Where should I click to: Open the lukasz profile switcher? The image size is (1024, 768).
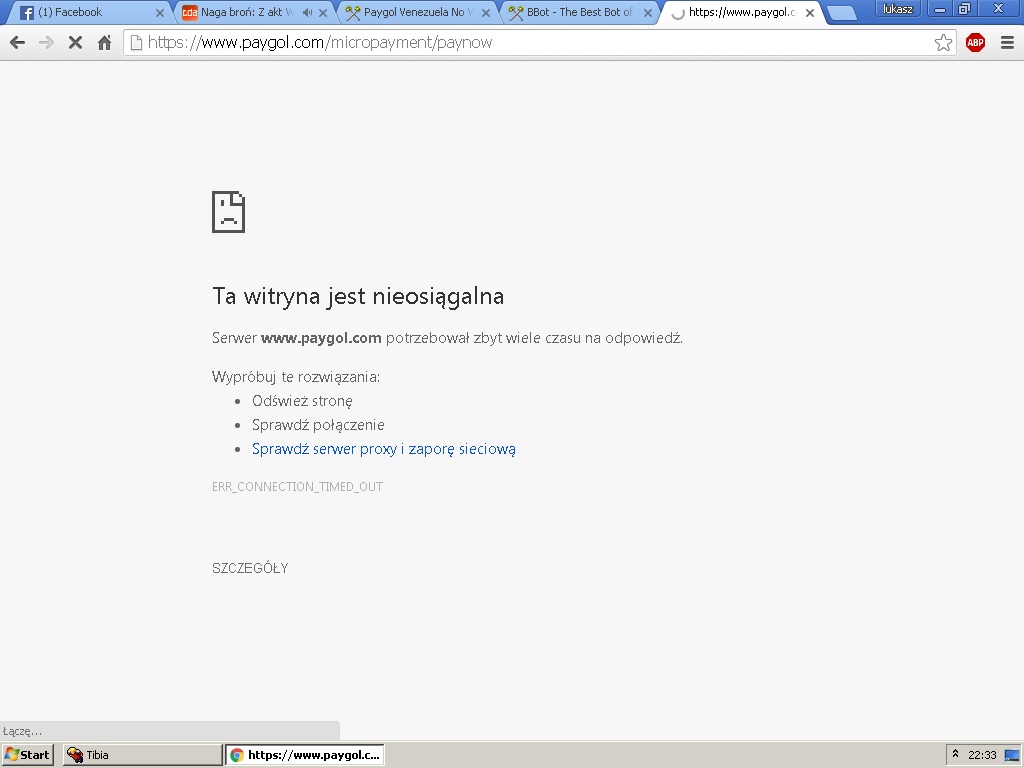click(897, 9)
